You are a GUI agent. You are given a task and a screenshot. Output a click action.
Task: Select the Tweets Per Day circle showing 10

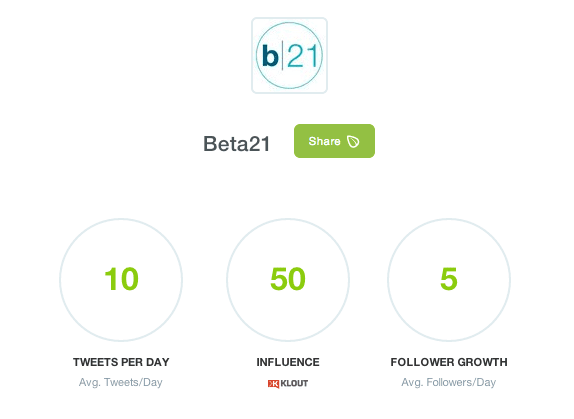[x=121, y=280]
